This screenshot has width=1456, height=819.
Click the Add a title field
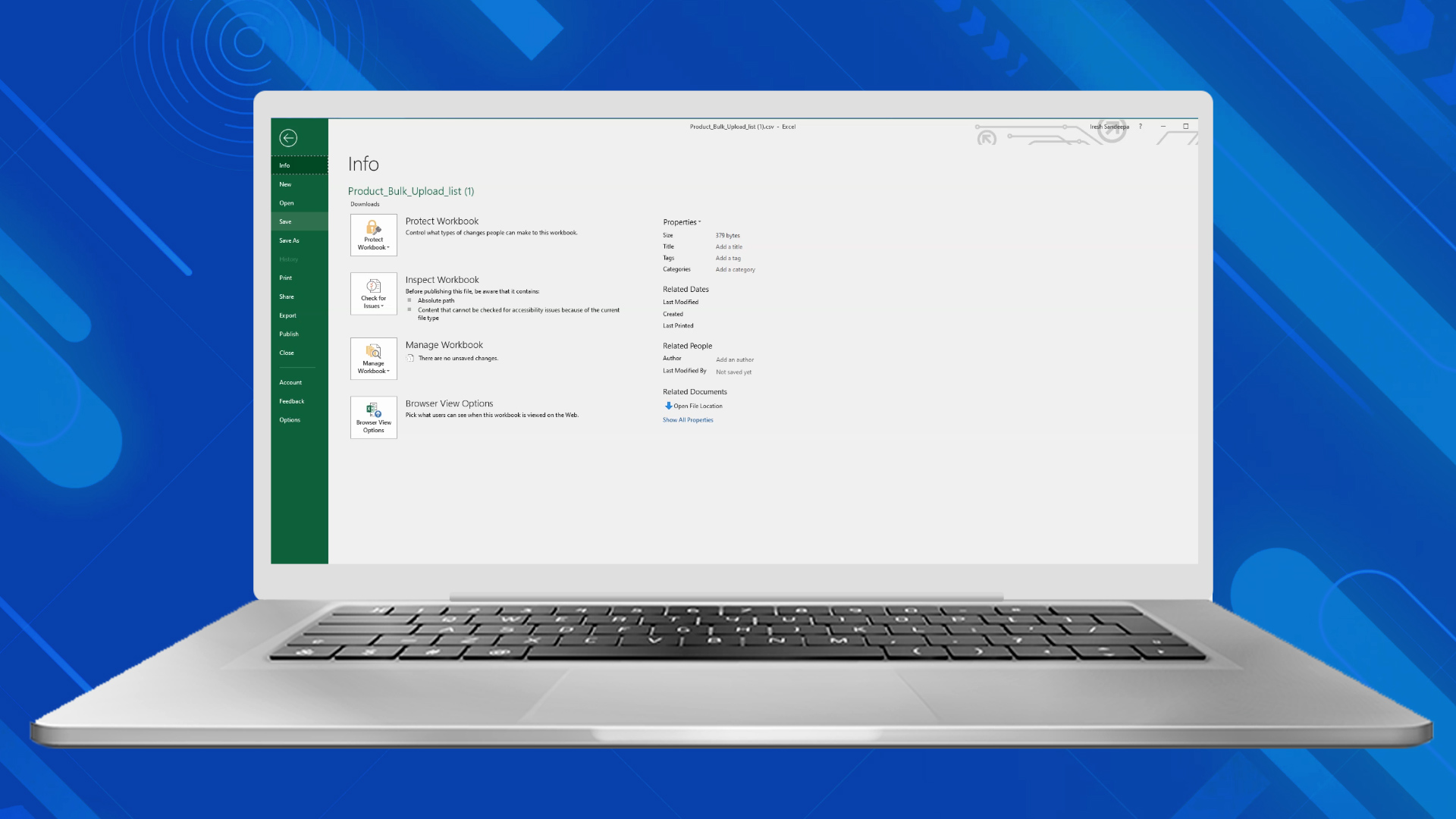729,246
